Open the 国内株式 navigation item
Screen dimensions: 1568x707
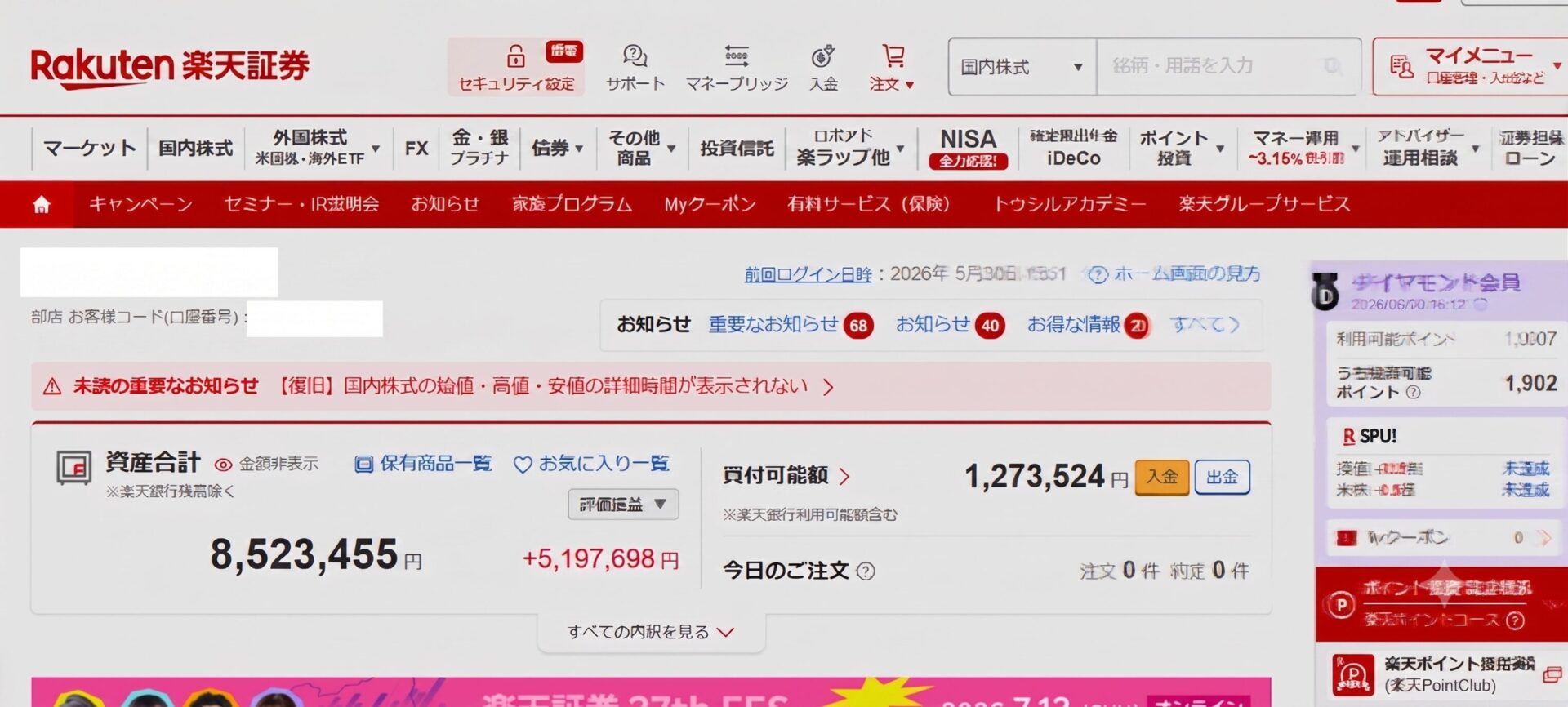tap(195, 148)
